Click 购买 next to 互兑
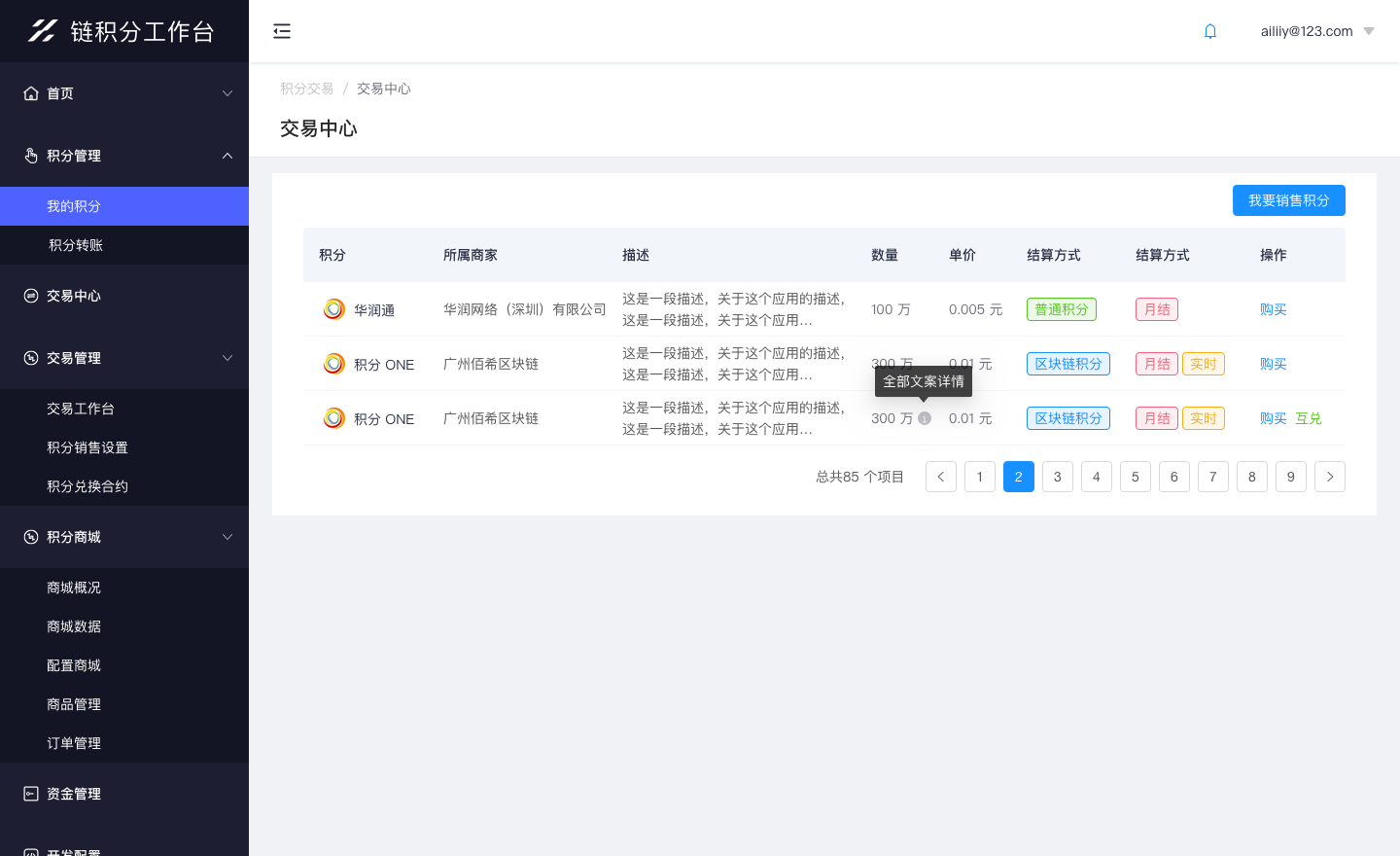The height and width of the screenshot is (856, 1400). coord(1274,418)
